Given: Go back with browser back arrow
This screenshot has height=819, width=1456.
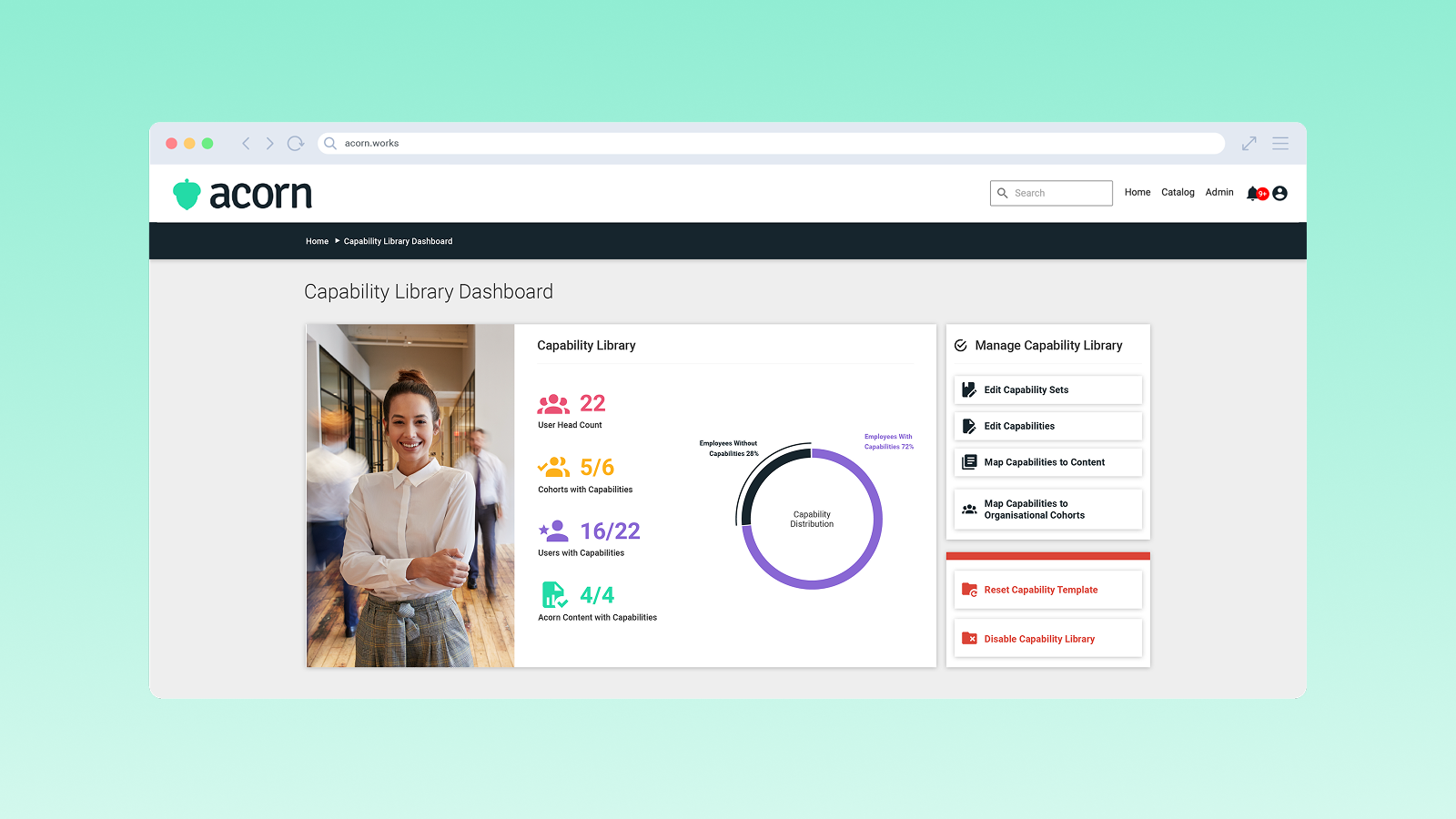Looking at the screenshot, I should click(246, 144).
